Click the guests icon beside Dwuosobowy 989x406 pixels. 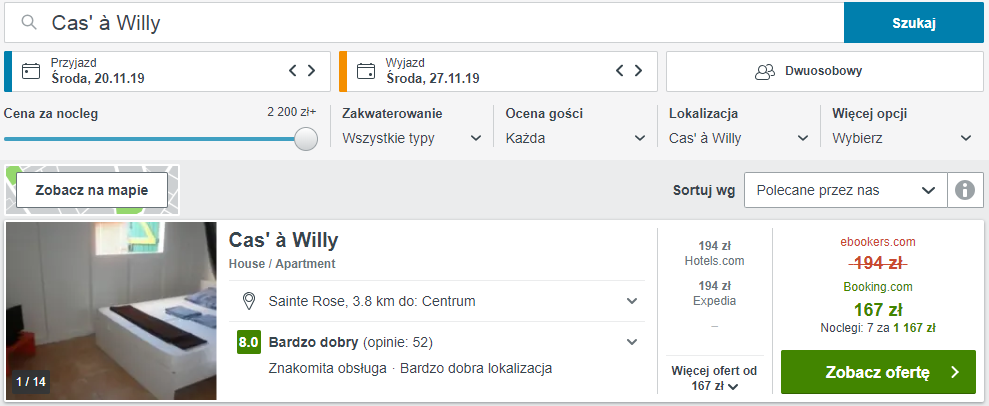point(765,71)
